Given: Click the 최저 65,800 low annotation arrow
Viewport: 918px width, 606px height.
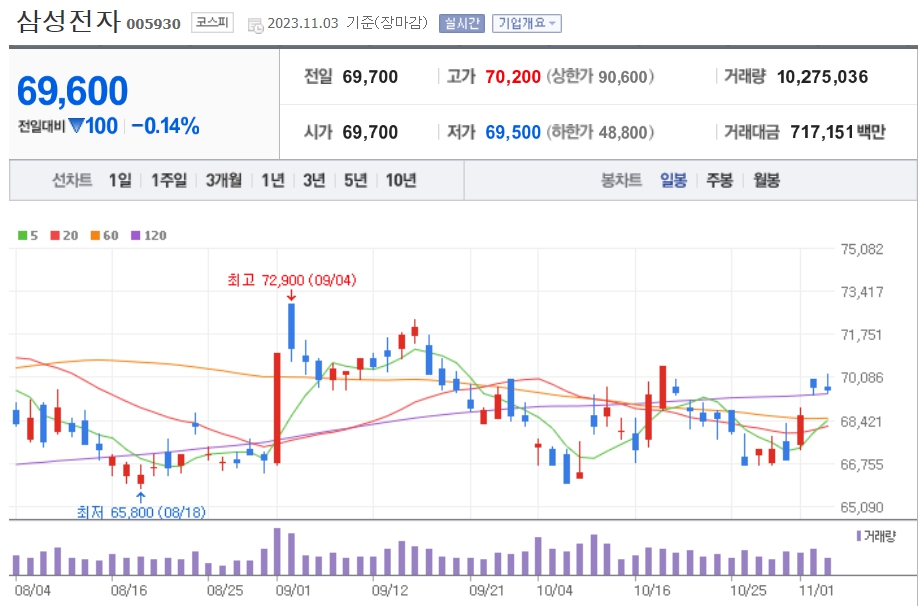Looking at the screenshot, I should (x=140, y=495).
